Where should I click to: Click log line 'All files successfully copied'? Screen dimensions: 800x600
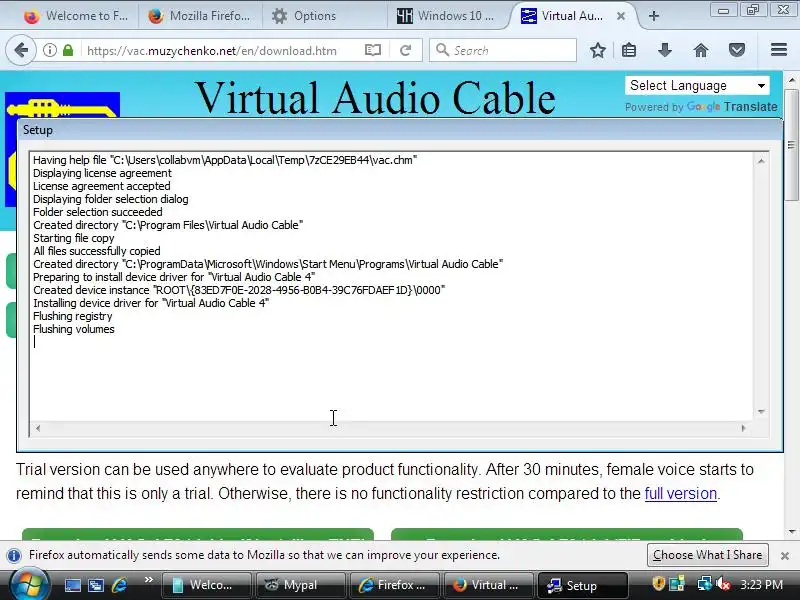coord(97,251)
